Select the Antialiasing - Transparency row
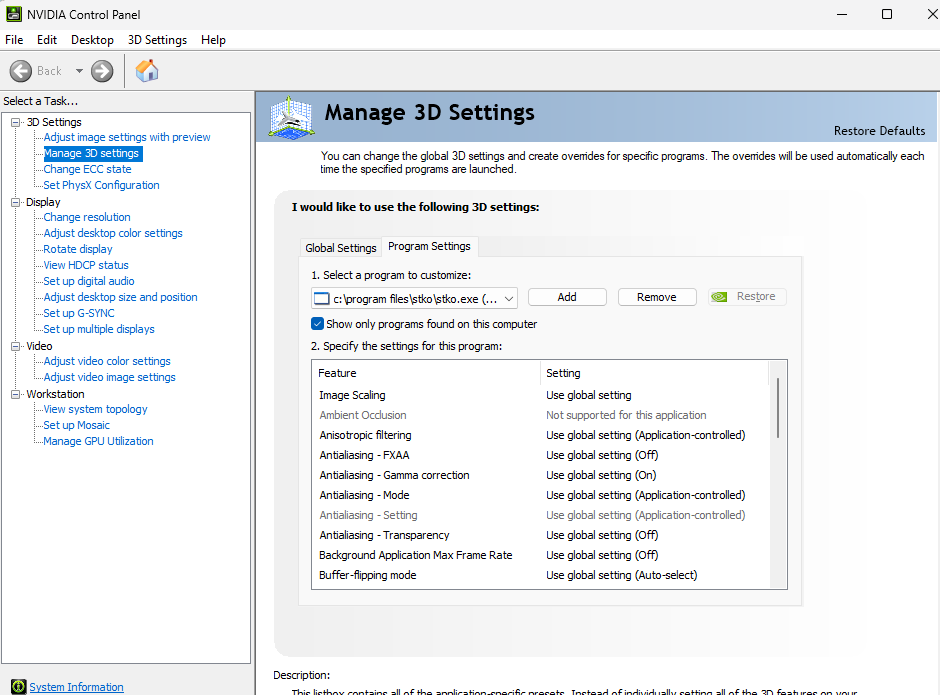The height and width of the screenshot is (695, 940). 541,535
